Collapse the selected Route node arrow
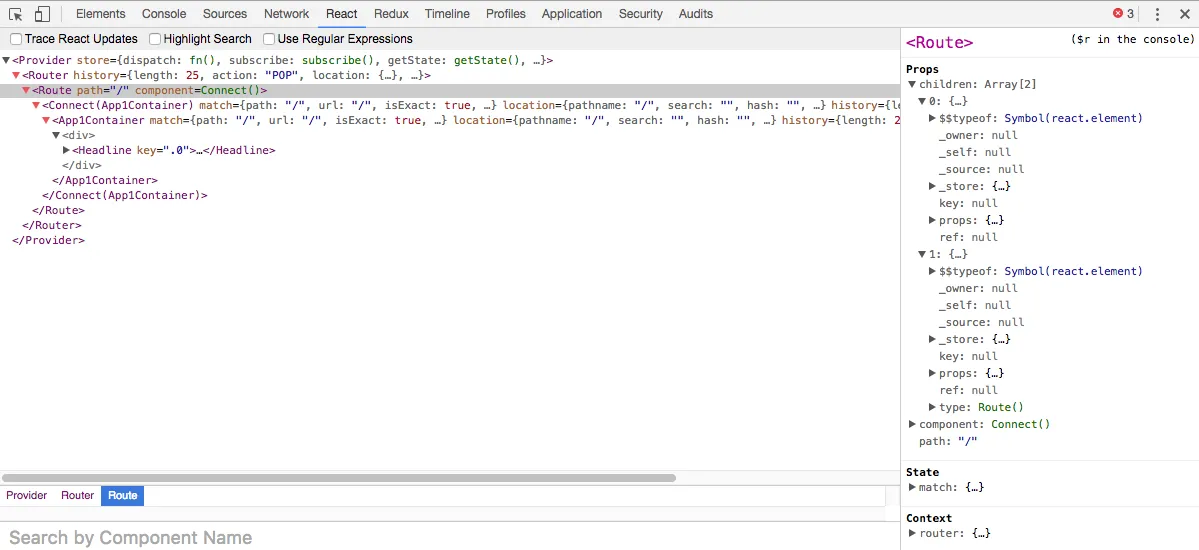This screenshot has width=1199, height=550. pos(26,91)
